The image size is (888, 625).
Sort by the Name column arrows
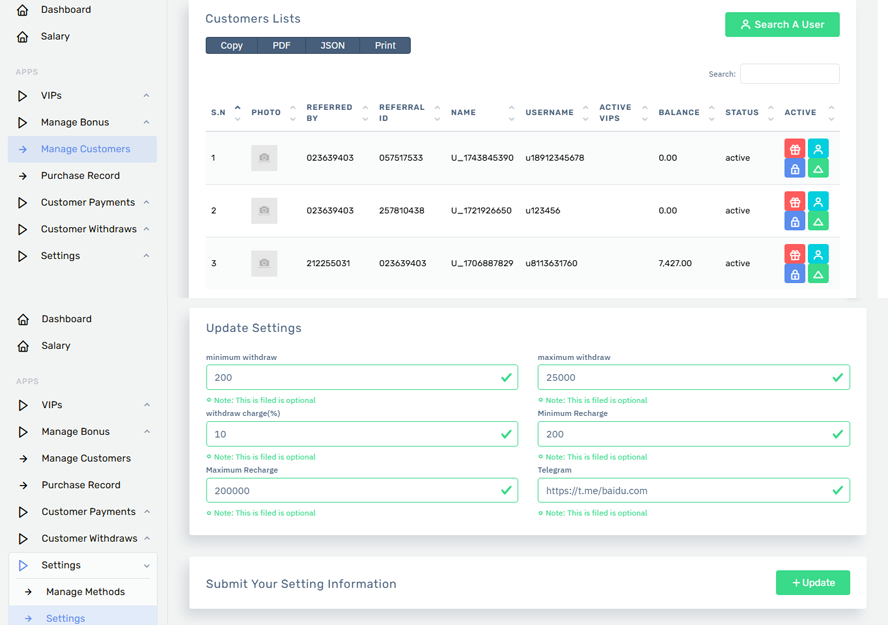point(511,113)
